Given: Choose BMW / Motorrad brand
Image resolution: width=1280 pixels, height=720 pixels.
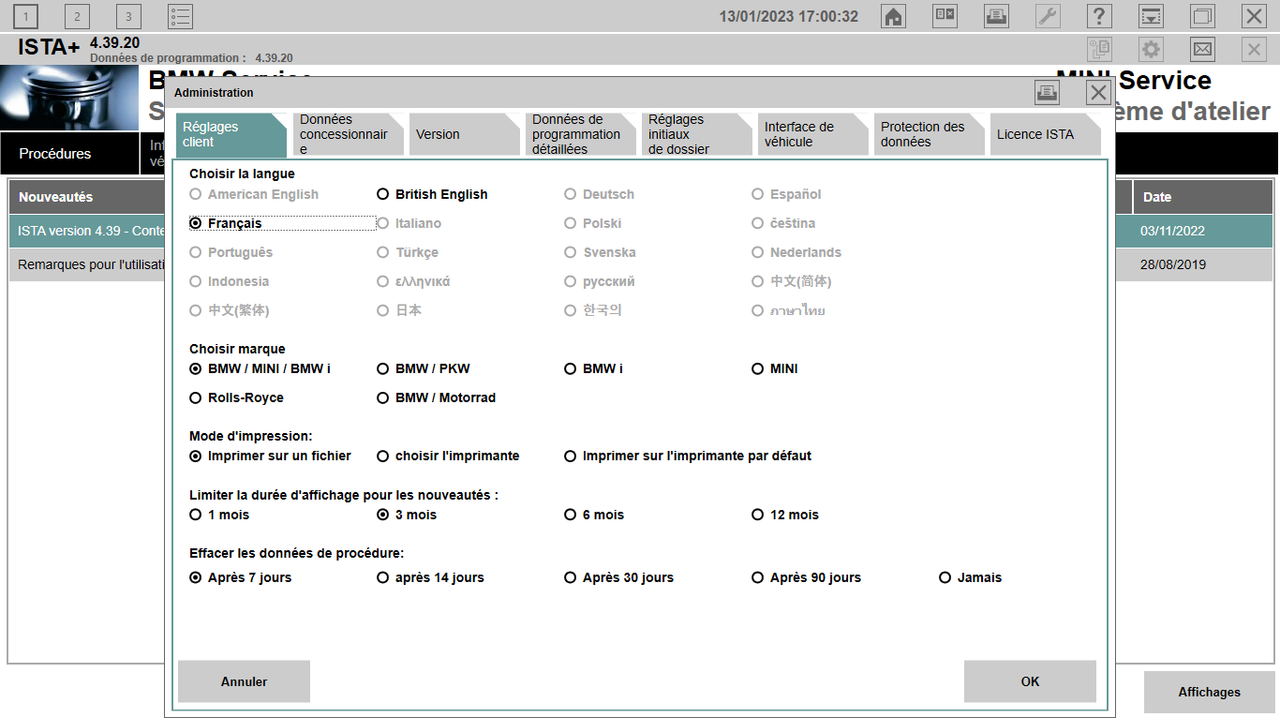Looking at the screenshot, I should (x=436, y=397).
